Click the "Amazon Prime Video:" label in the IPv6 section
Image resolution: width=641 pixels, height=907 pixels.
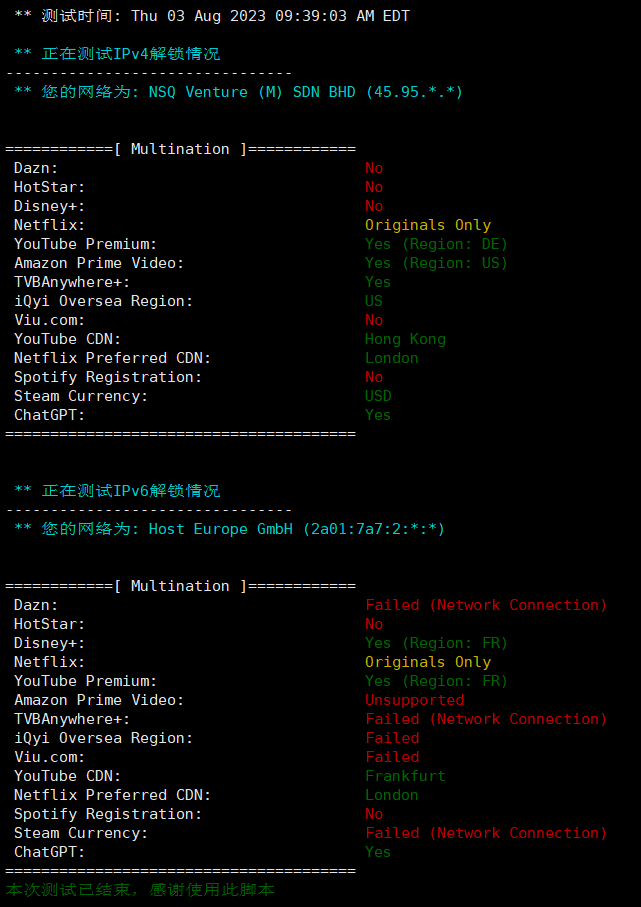[99, 700]
